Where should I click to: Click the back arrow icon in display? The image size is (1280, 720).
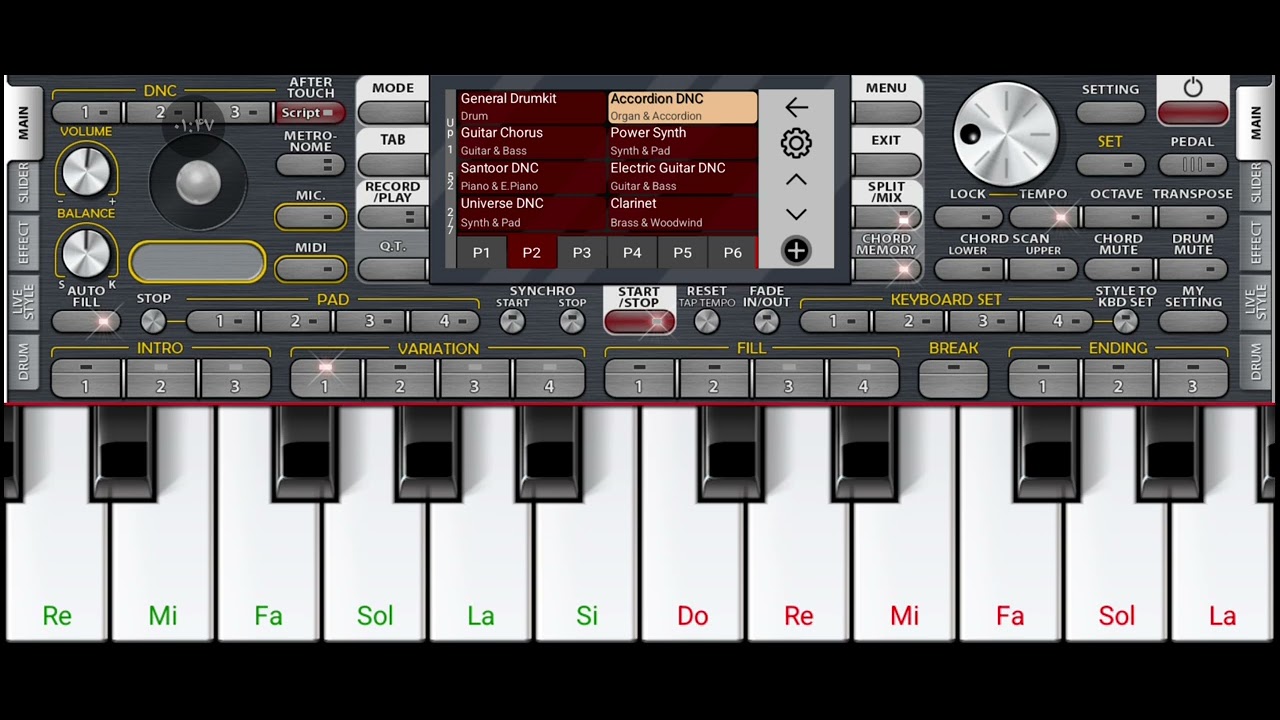(x=796, y=107)
